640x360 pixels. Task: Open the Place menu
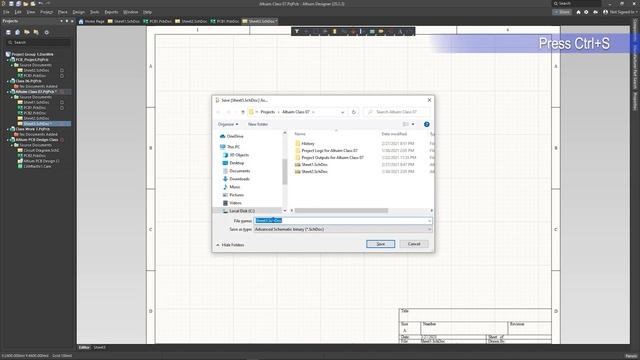click(x=62, y=12)
